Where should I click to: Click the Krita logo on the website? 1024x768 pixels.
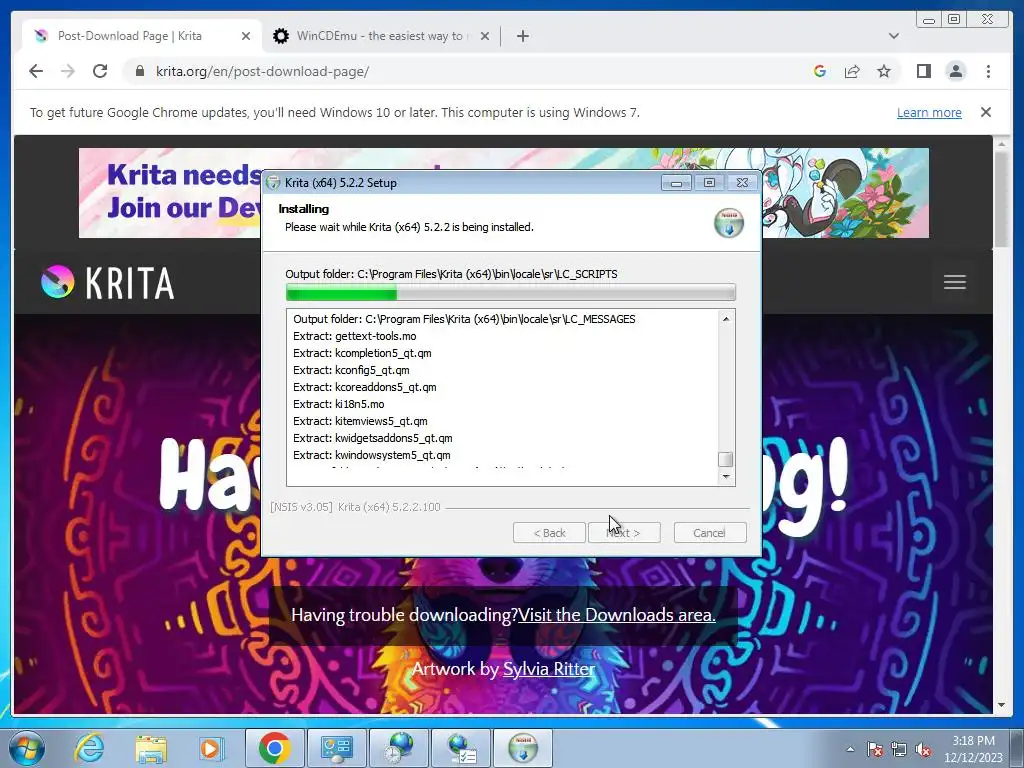point(108,282)
